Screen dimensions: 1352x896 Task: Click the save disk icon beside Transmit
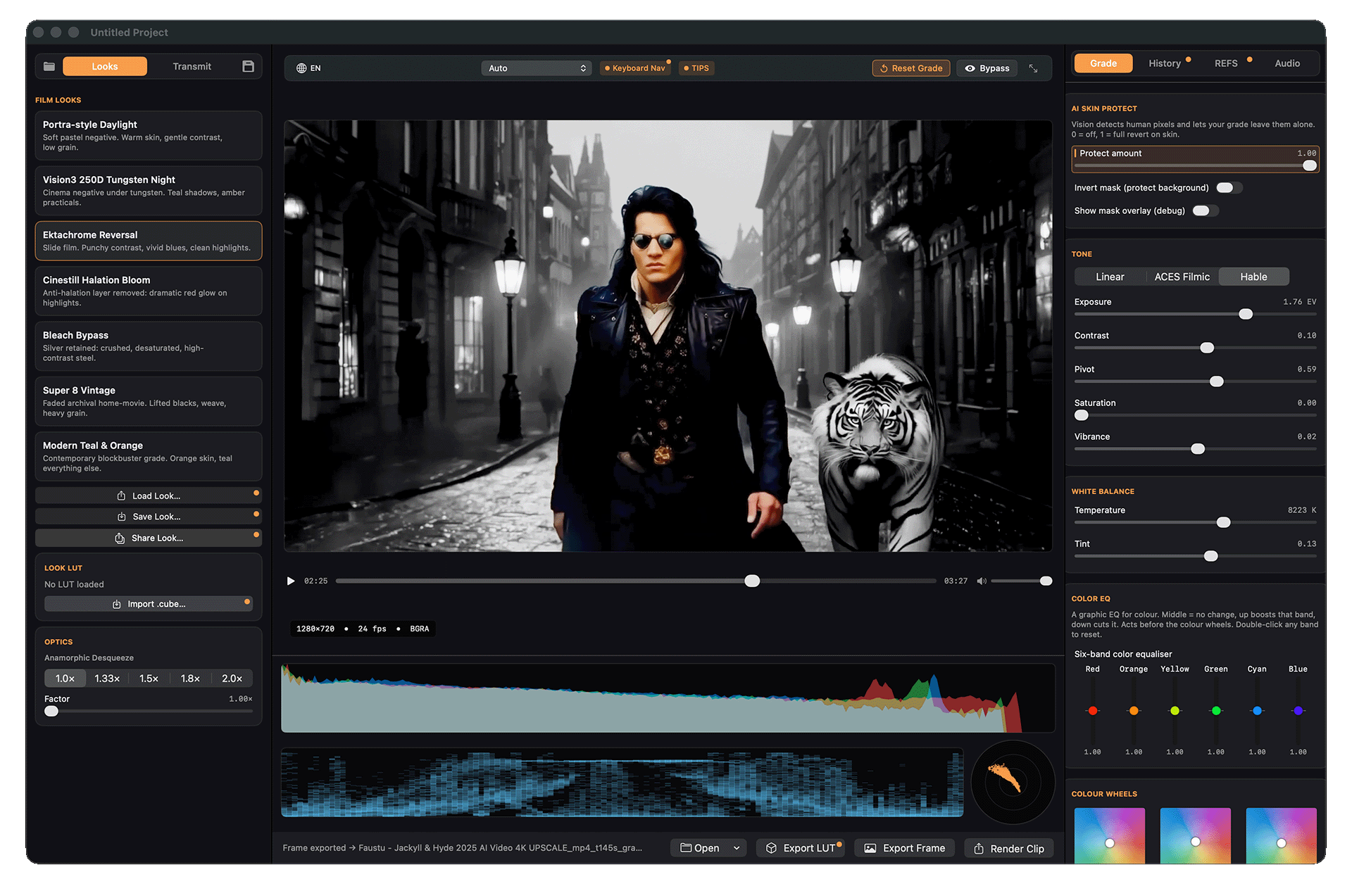coord(248,66)
